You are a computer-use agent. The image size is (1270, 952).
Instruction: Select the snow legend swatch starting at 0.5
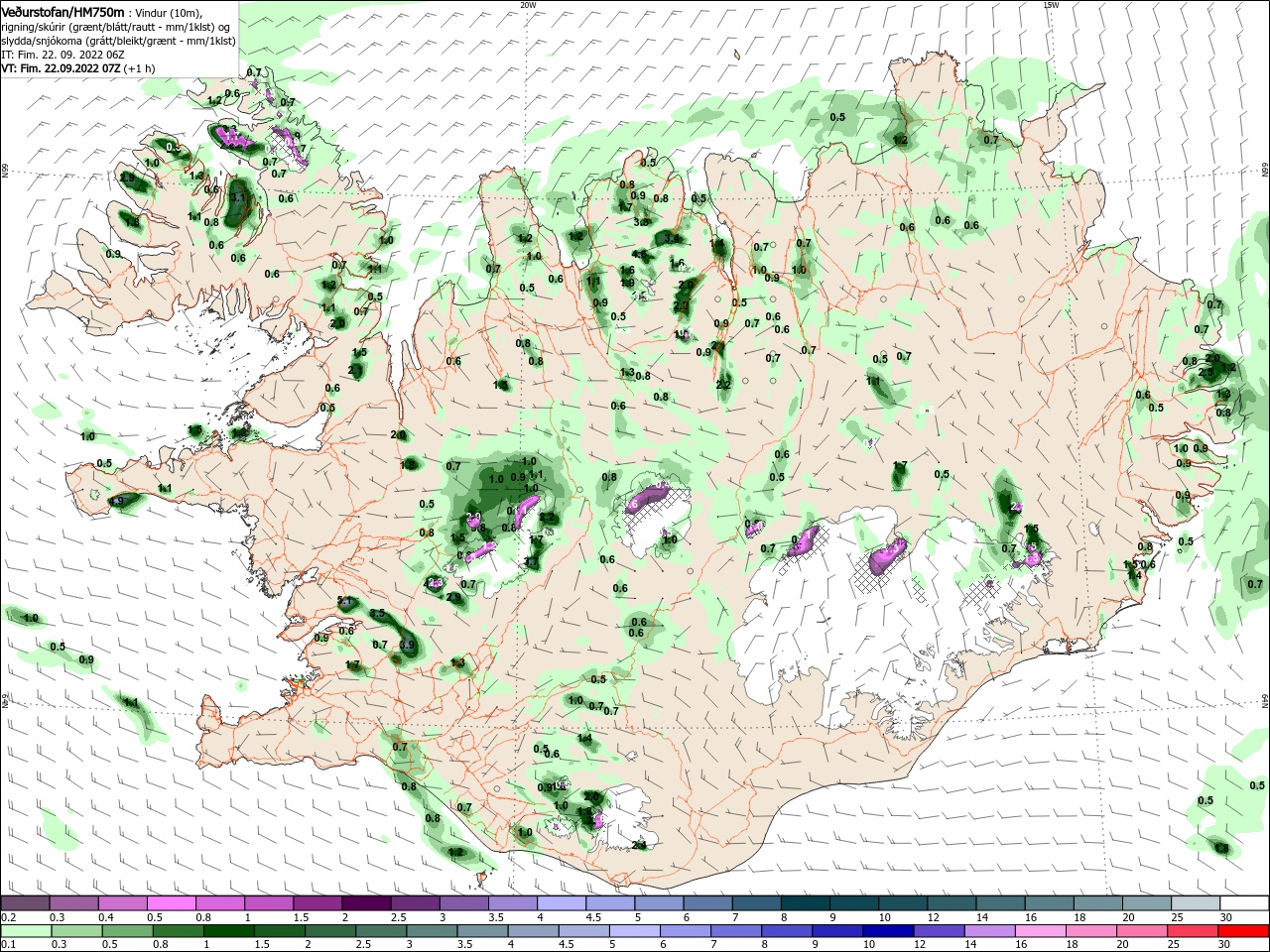click(171, 903)
